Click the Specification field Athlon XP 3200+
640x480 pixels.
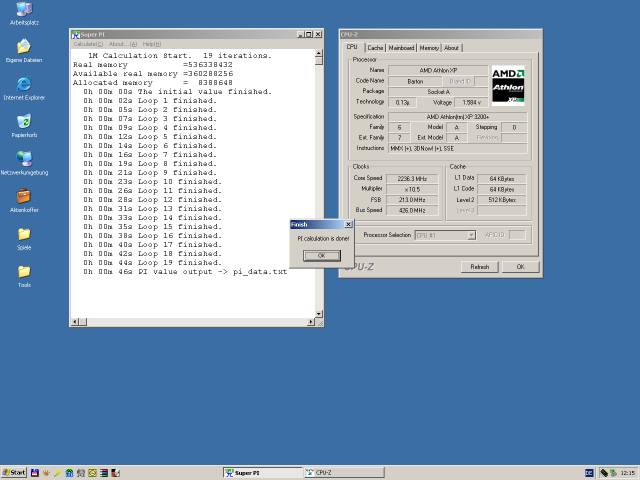pos(458,117)
